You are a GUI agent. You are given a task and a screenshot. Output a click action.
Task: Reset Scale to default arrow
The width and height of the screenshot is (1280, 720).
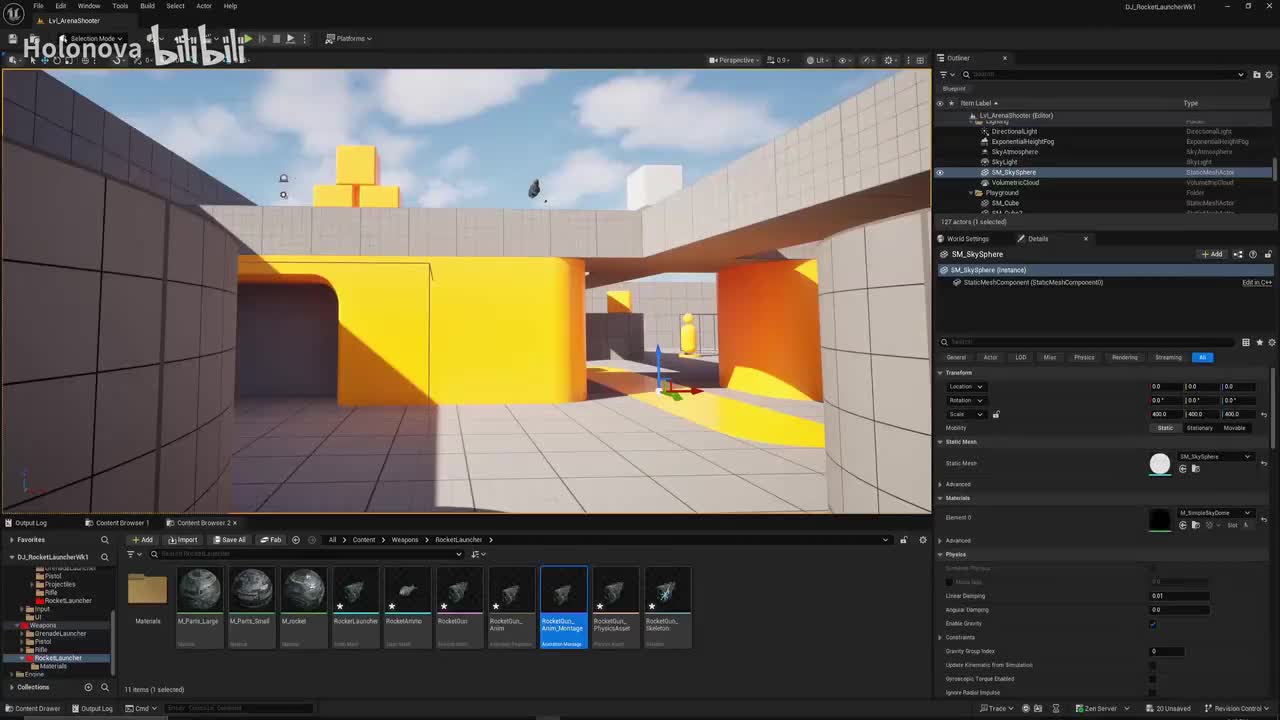click(x=1264, y=414)
